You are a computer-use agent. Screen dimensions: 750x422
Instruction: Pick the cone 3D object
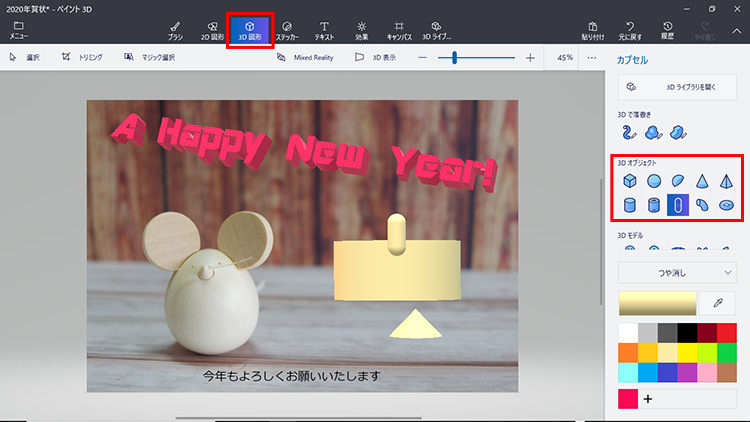pyautogui.click(x=702, y=181)
